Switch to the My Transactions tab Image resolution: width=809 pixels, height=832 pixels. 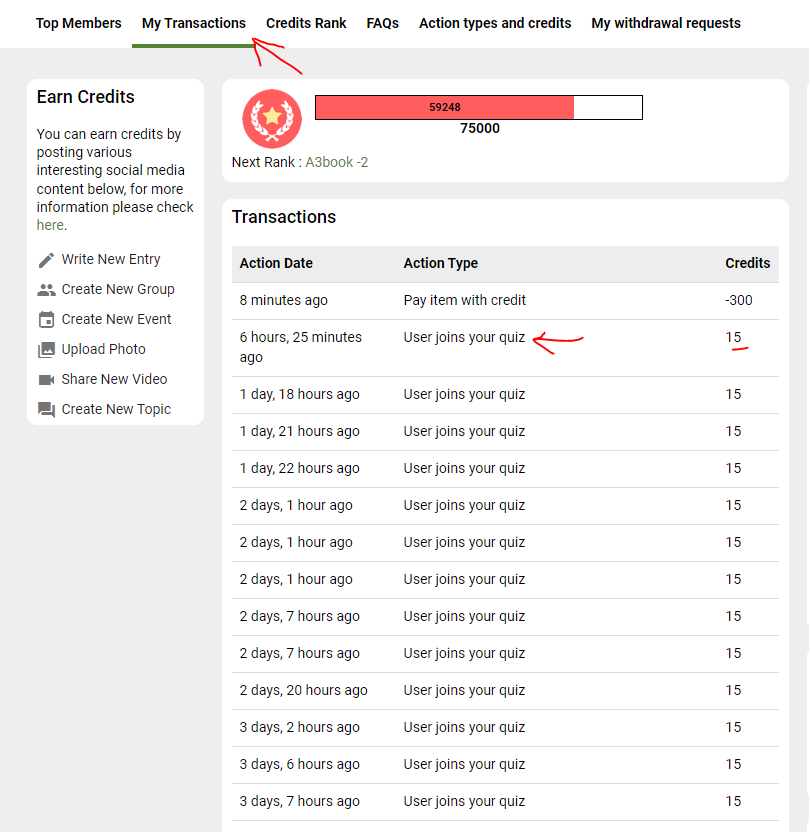point(193,23)
